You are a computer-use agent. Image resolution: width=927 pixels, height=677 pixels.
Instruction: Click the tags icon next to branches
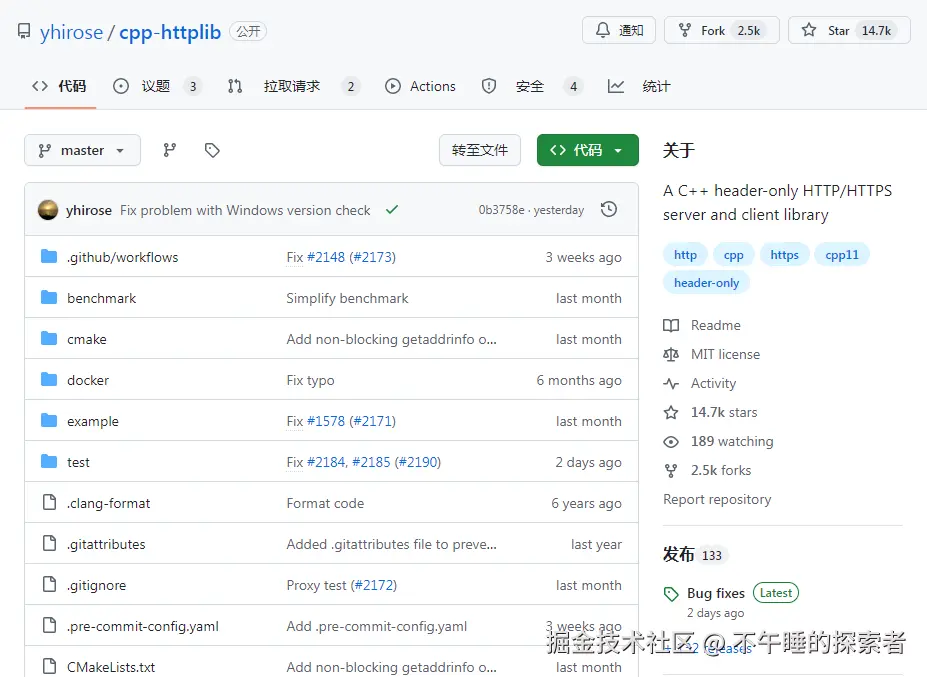point(211,150)
